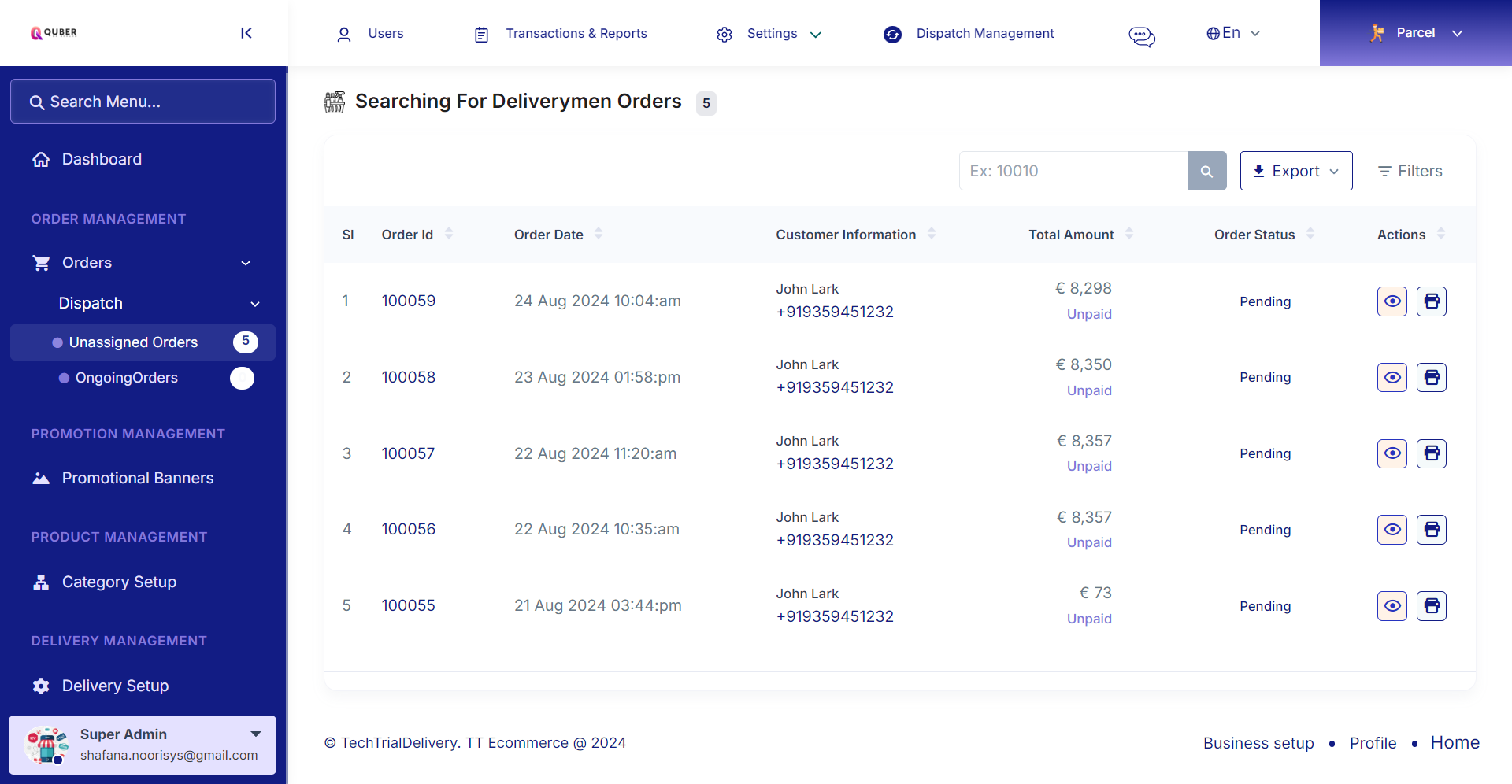Click the eye icon for order 100058
1512x784 pixels.
tap(1392, 377)
